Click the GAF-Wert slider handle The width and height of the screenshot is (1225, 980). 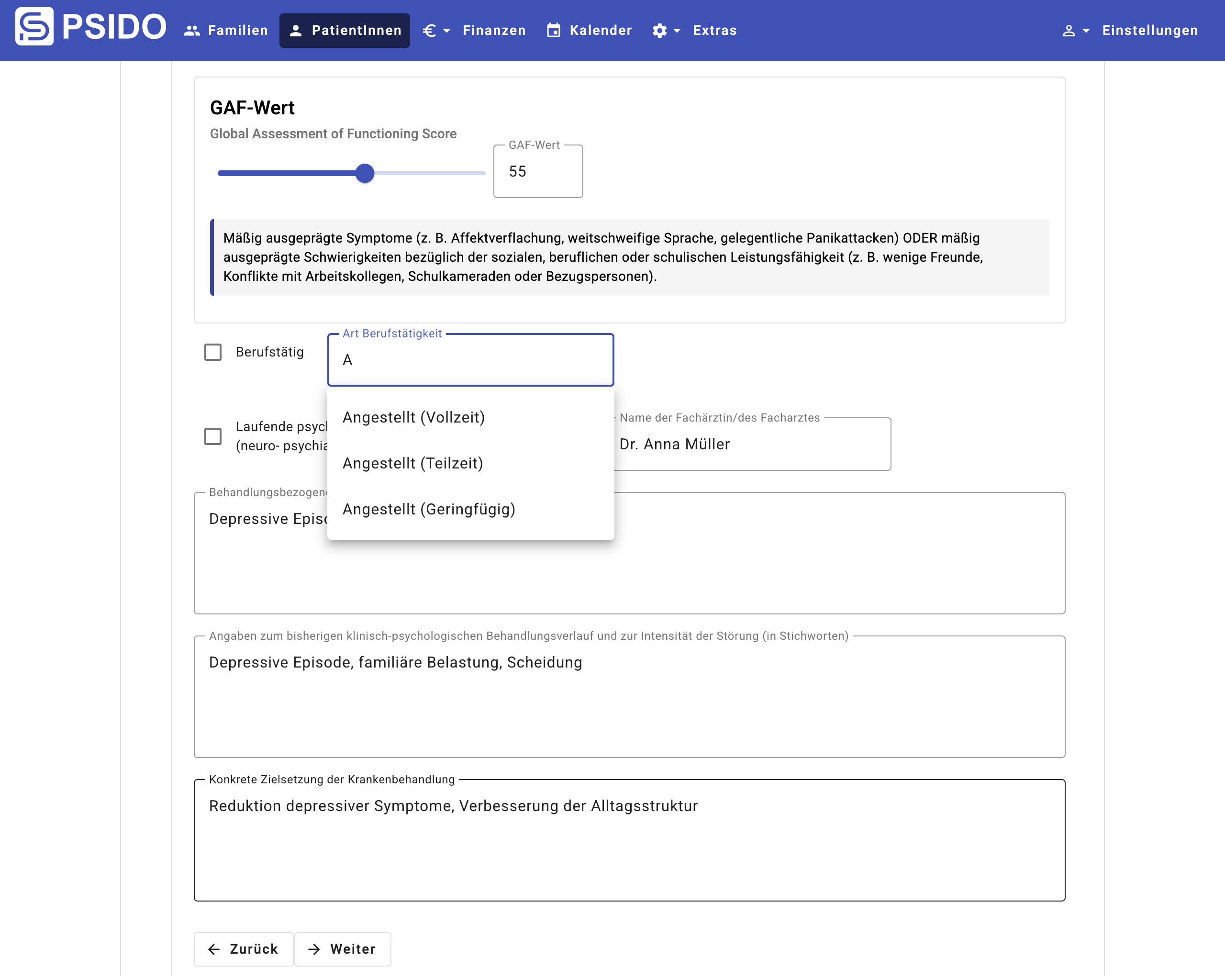pos(365,173)
